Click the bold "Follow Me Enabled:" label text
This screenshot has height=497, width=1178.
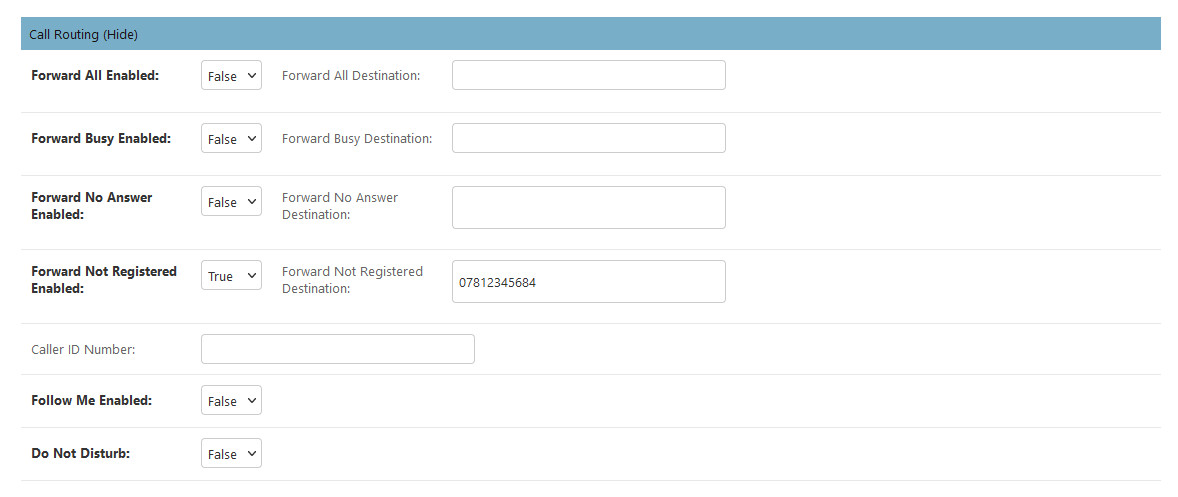91,401
